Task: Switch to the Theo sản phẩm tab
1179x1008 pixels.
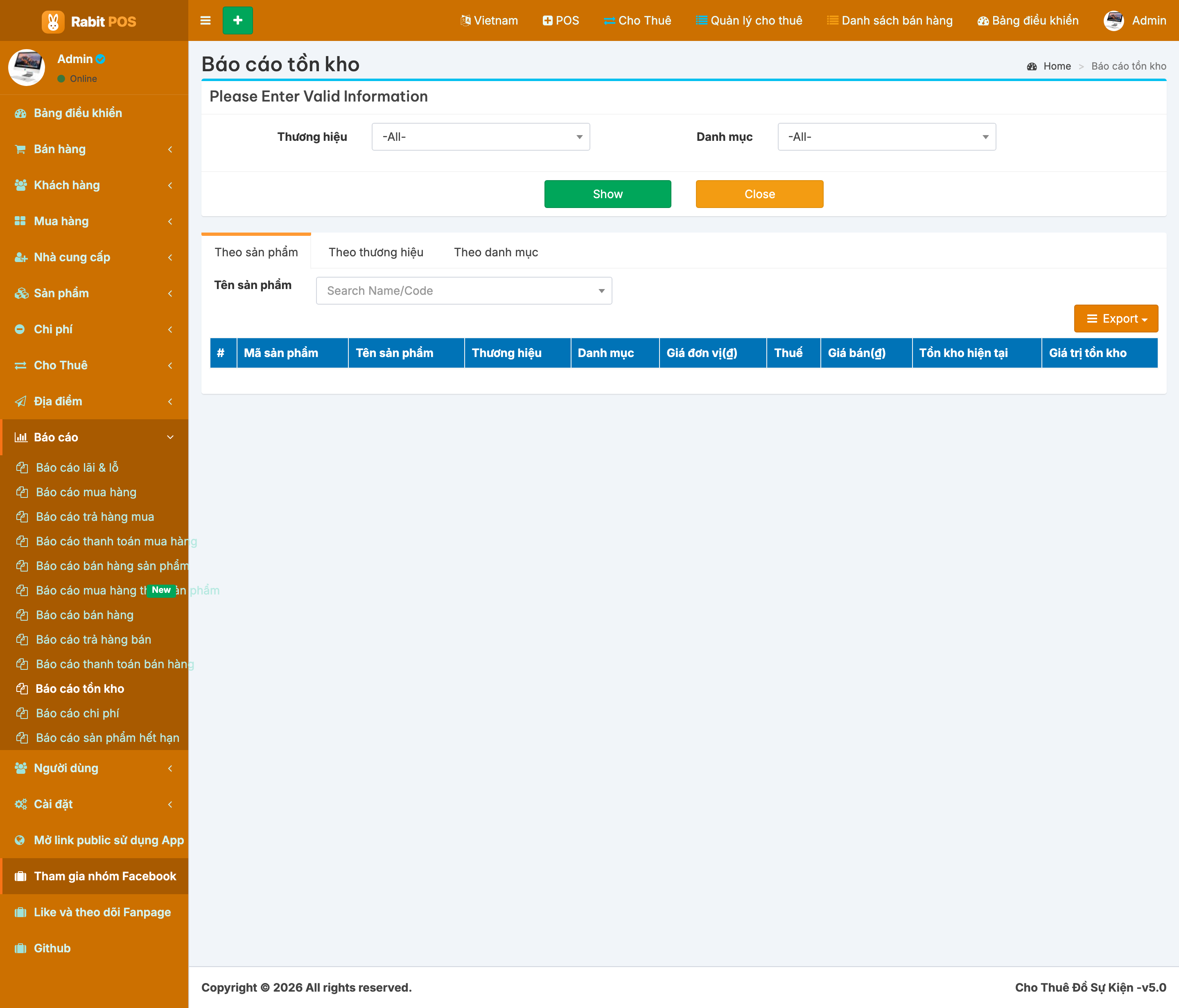Action: click(256, 252)
